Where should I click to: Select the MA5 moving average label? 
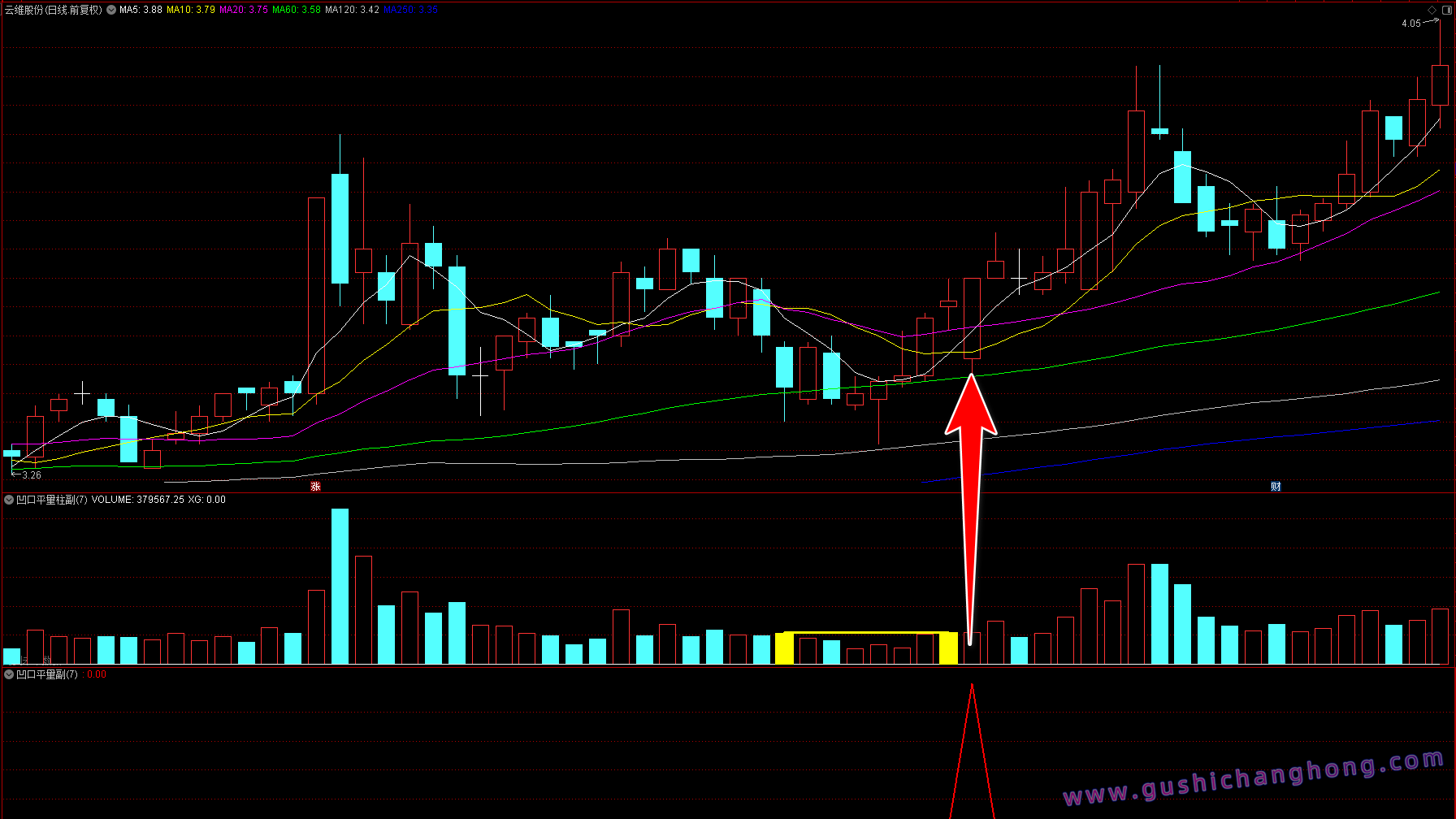[141, 10]
